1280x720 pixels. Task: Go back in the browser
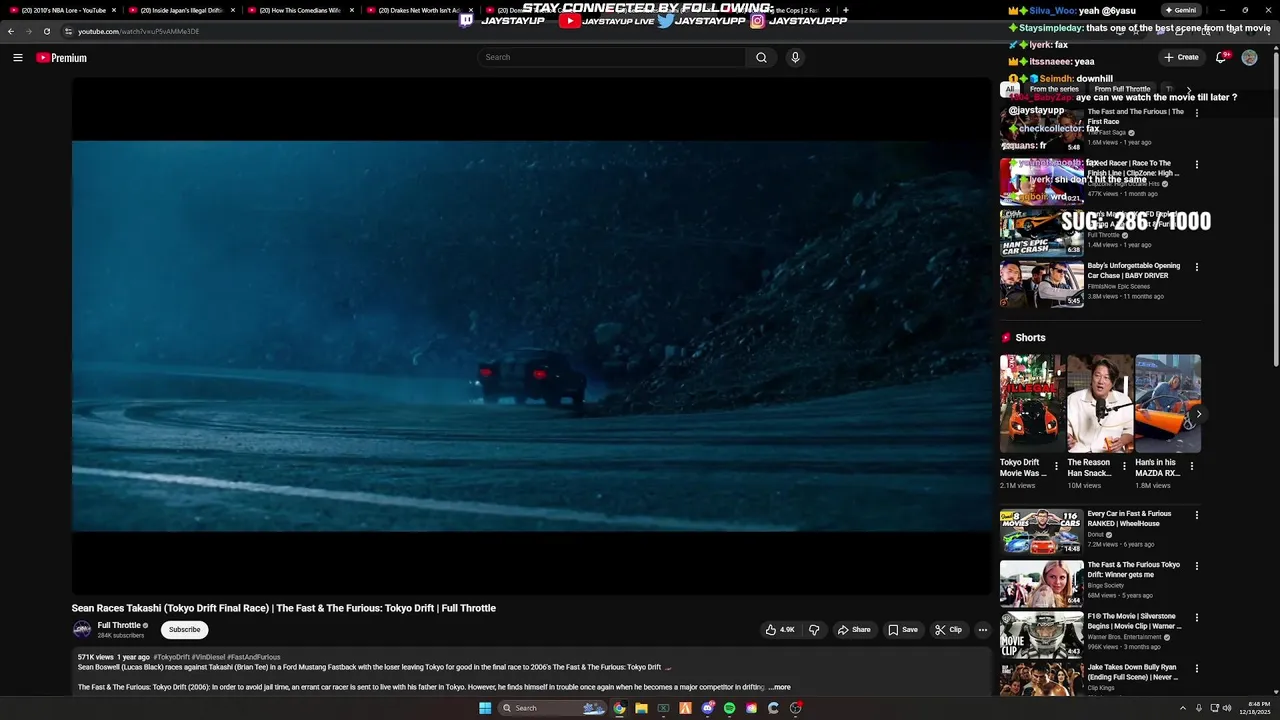tap(11, 31)
